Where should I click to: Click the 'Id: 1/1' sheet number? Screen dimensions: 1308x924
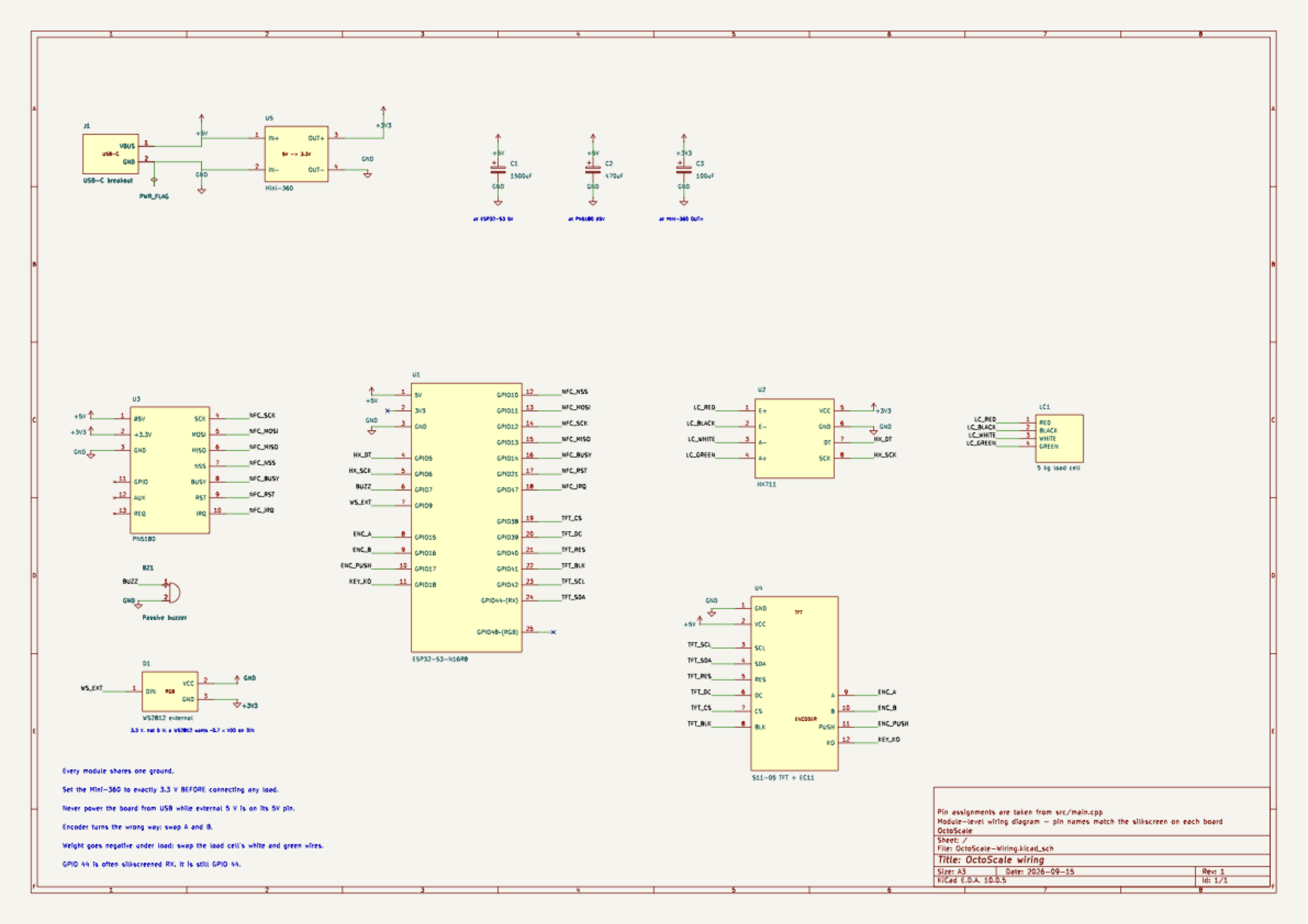(x=1215, y=880)
